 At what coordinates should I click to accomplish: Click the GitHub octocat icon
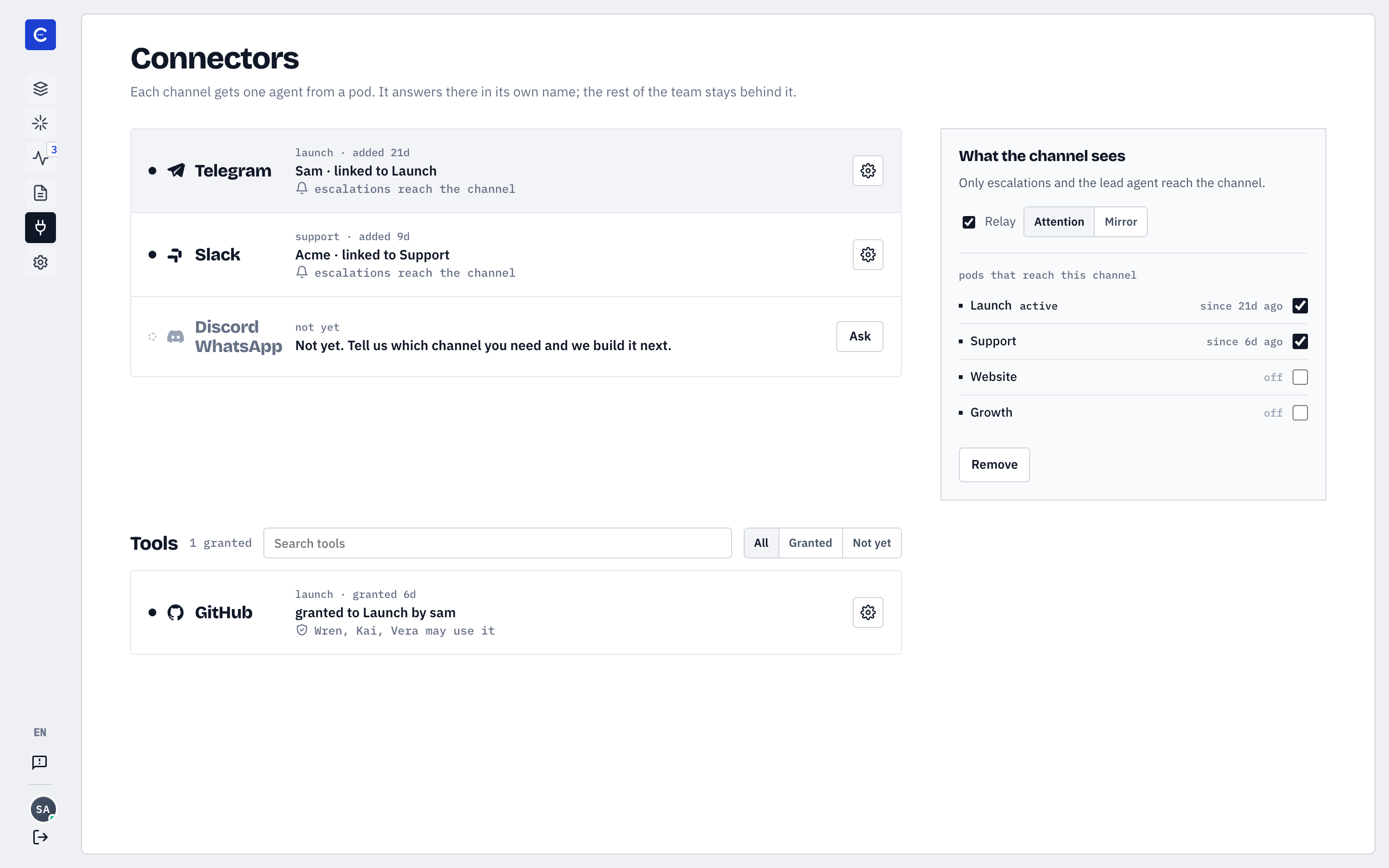(x=175, y=612)
